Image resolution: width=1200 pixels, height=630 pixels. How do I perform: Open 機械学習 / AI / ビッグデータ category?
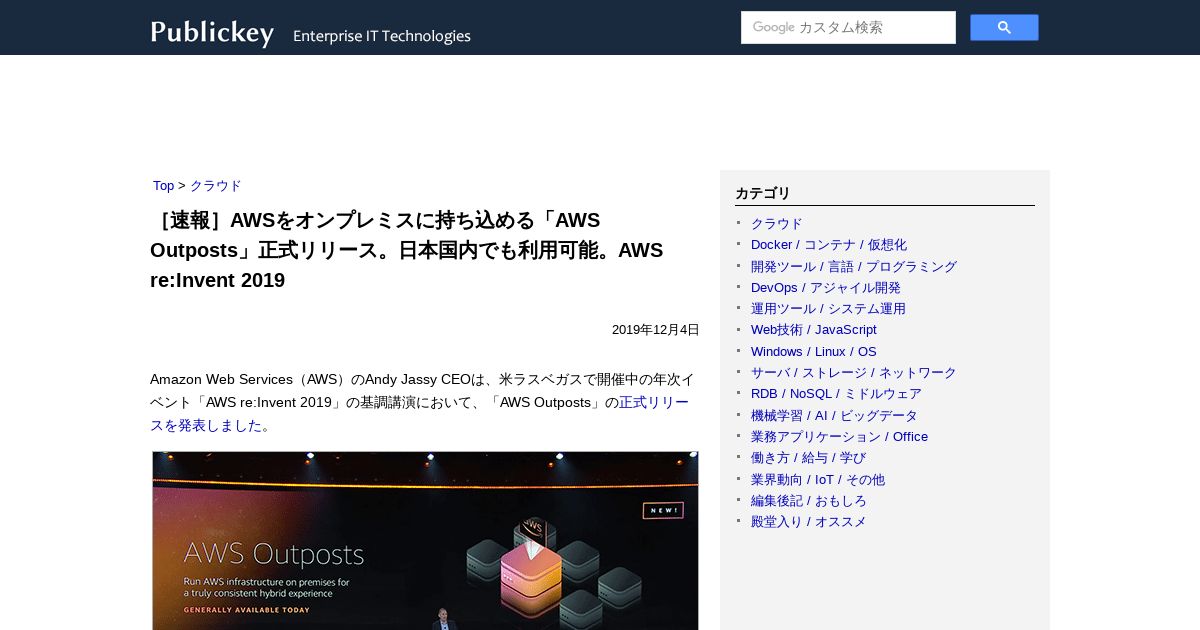[x=834, y=416]
